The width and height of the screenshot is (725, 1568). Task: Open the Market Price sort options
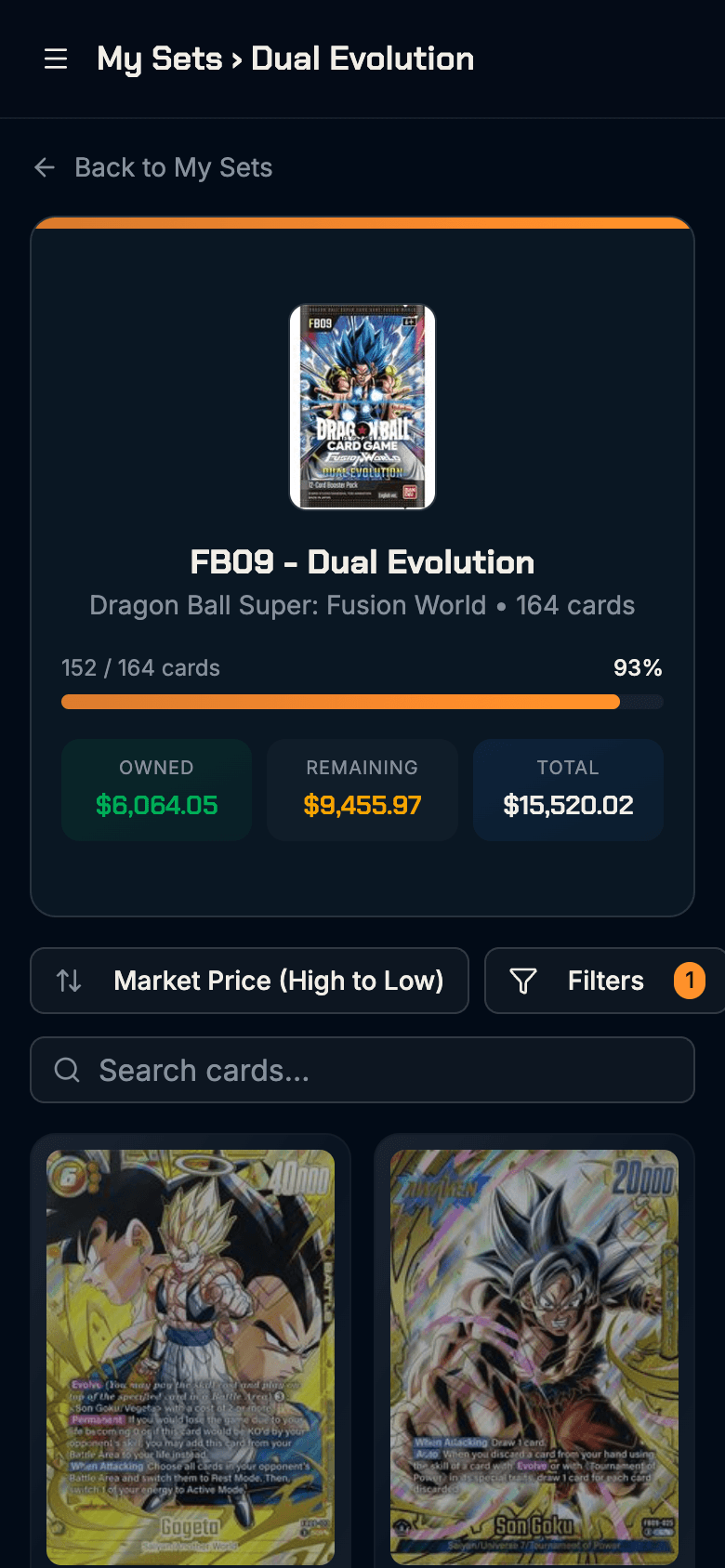[x=249, y=980]
